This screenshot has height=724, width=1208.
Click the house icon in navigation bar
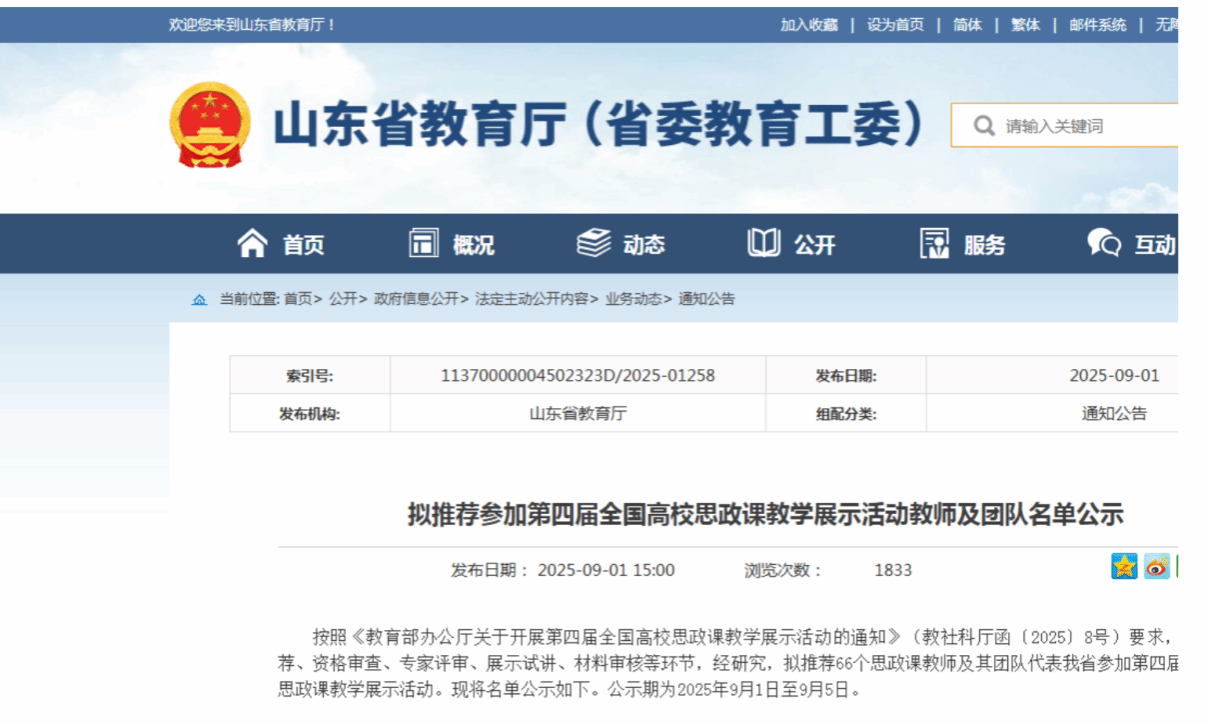click(252, 243)
